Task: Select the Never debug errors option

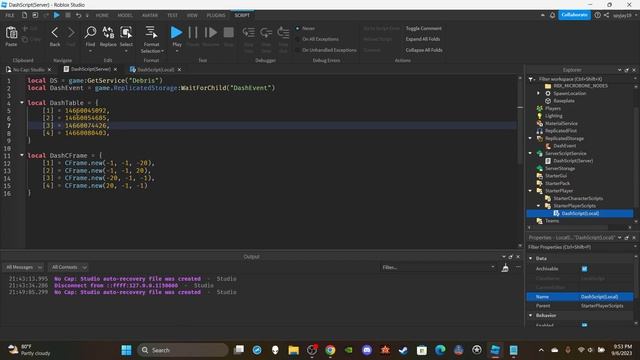Action: coord(298,29)
